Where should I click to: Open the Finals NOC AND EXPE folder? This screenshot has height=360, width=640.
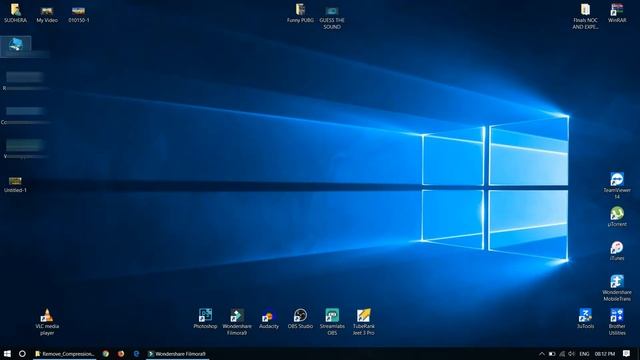tap(585, 16)
